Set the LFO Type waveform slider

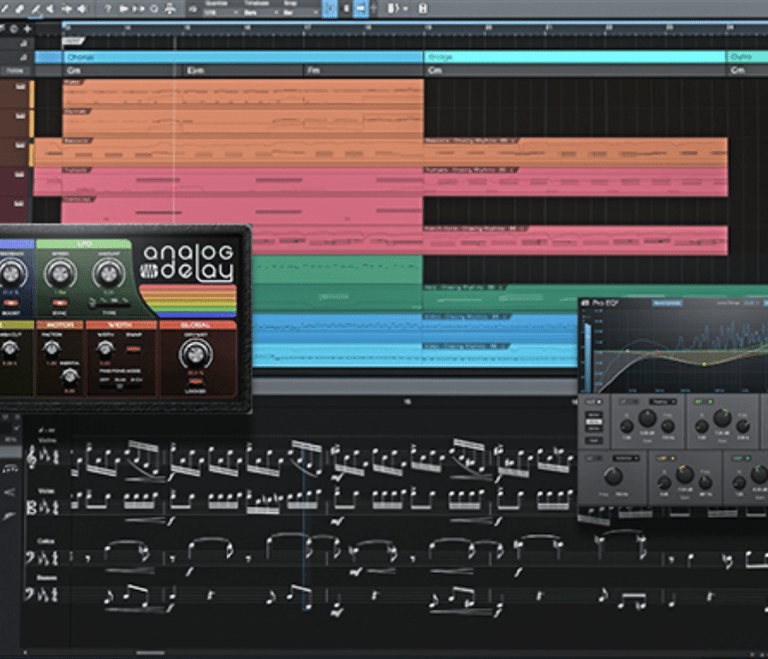[x=109, y=303]
